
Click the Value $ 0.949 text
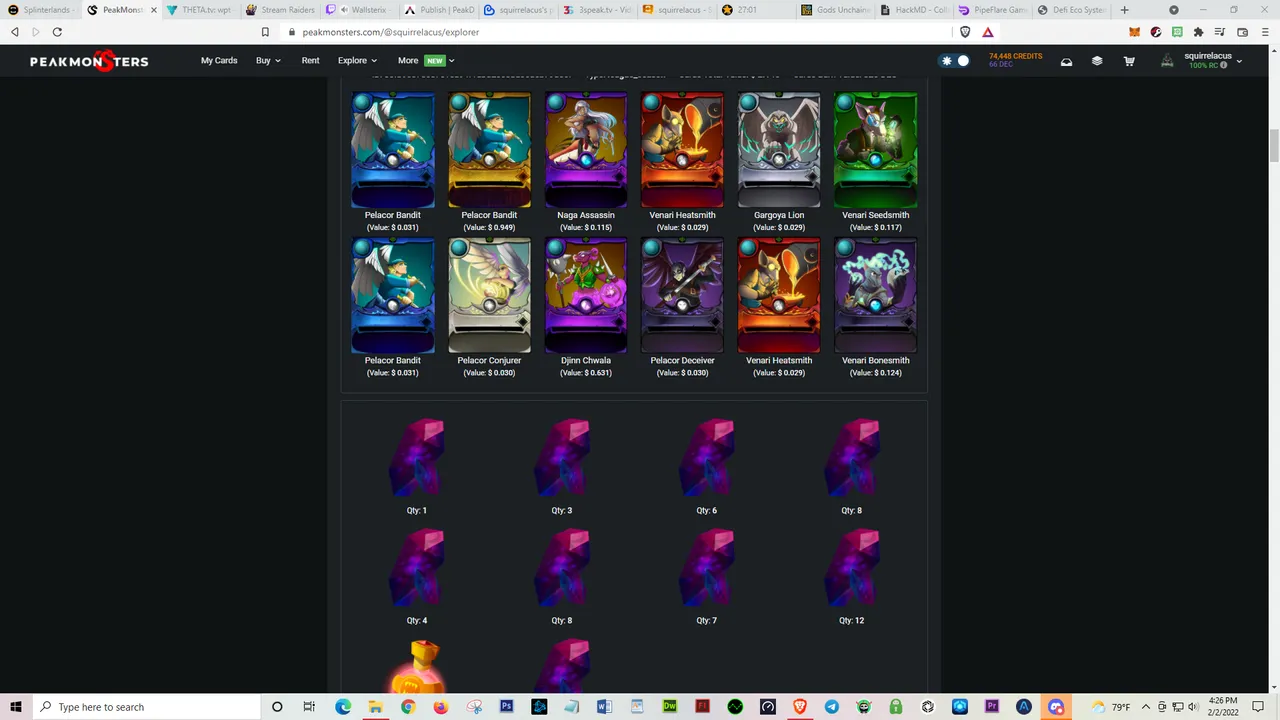tap(489, 228)
